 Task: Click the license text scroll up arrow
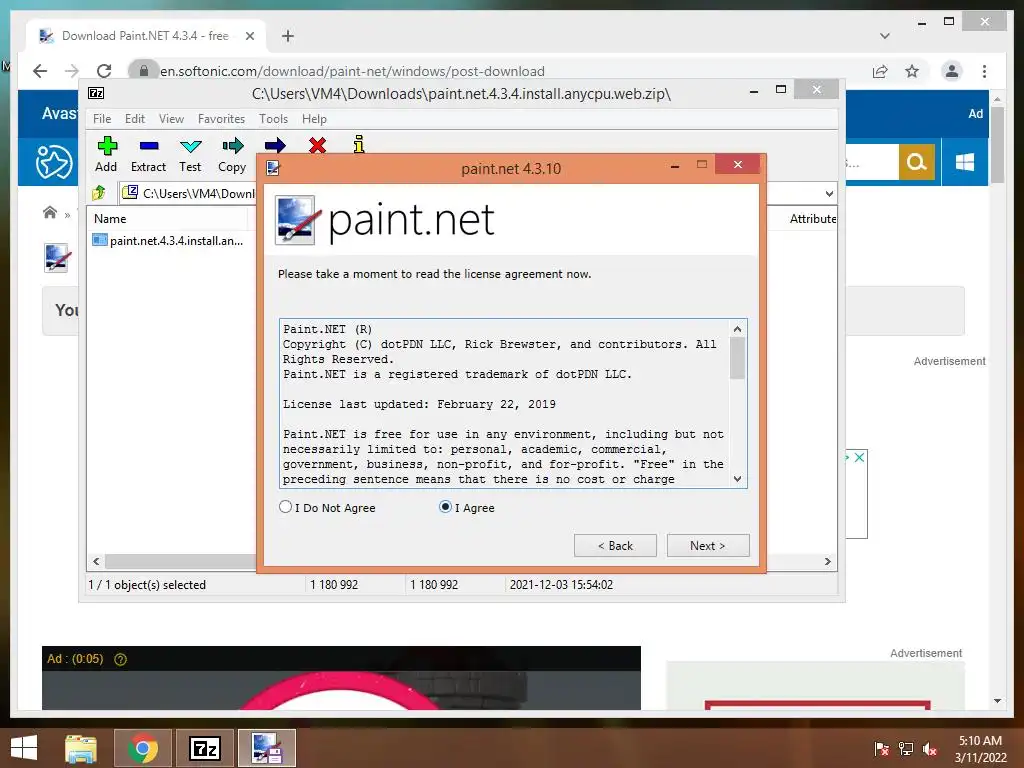(x=737, y=329)
